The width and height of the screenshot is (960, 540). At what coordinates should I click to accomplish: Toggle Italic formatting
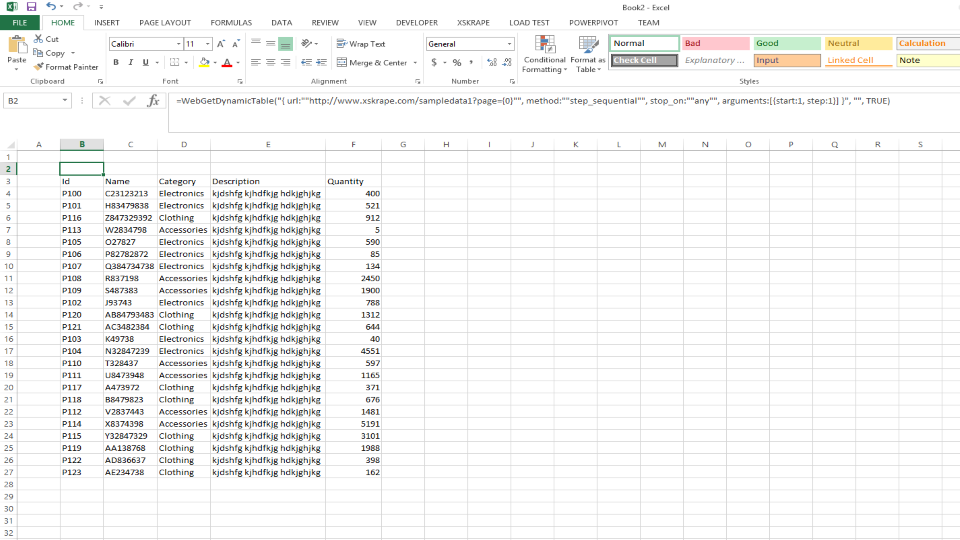click(130, 62)
